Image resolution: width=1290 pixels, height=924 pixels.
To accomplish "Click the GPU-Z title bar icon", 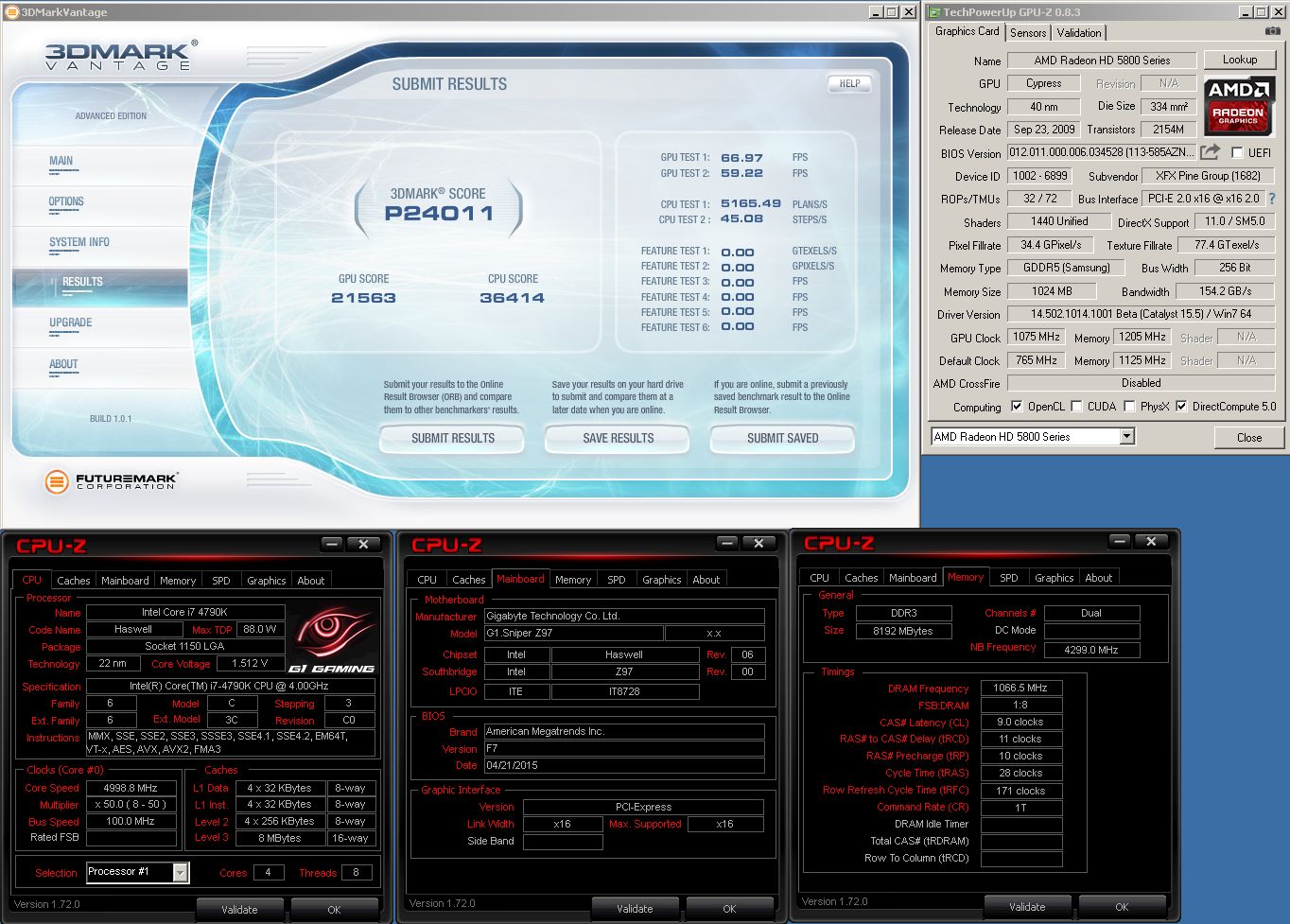I will (933, 12).
